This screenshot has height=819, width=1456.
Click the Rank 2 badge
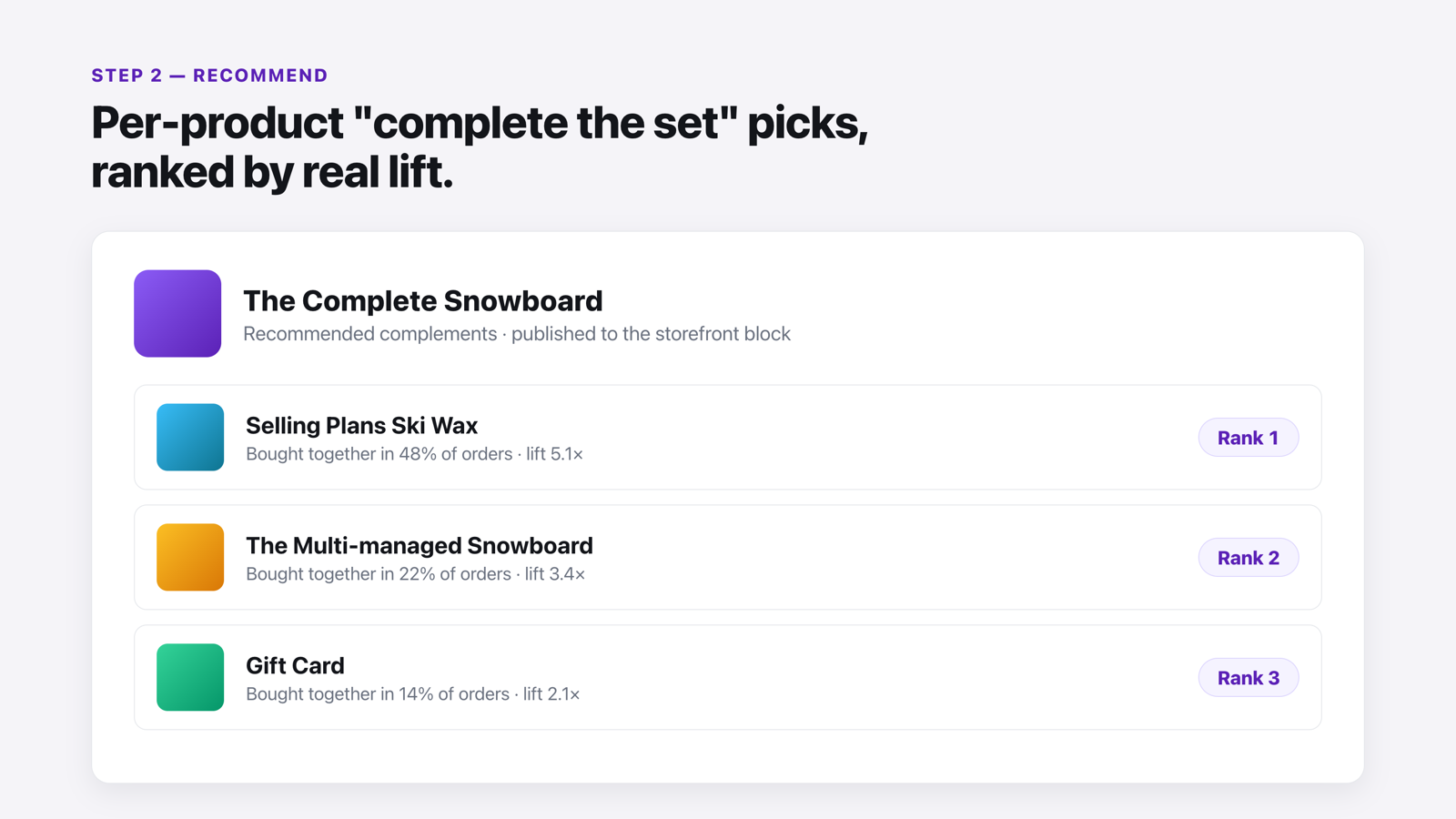point(1248,558)
